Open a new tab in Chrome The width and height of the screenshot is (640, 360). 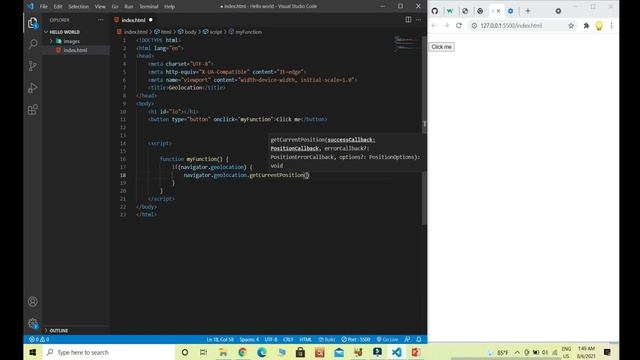tap(528, 11)
